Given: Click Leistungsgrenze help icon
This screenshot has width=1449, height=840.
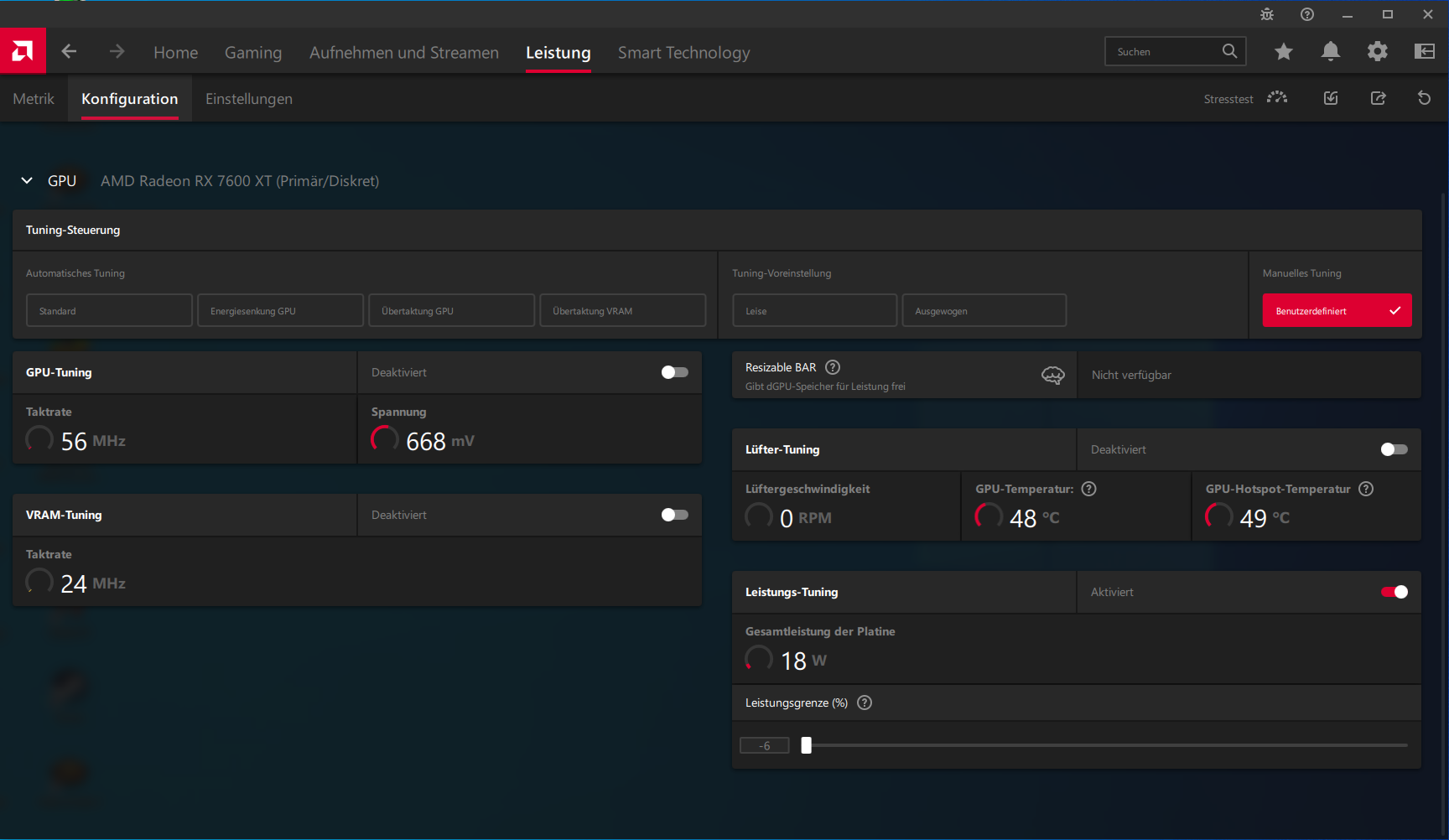Looking at the screenshot, I should [865, 703].
